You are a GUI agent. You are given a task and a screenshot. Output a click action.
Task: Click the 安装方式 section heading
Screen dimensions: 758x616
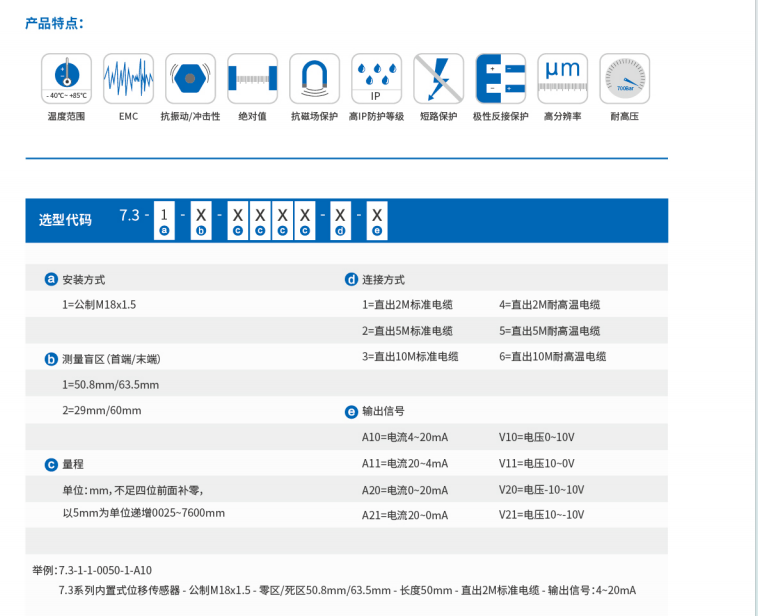click(83, 279)
